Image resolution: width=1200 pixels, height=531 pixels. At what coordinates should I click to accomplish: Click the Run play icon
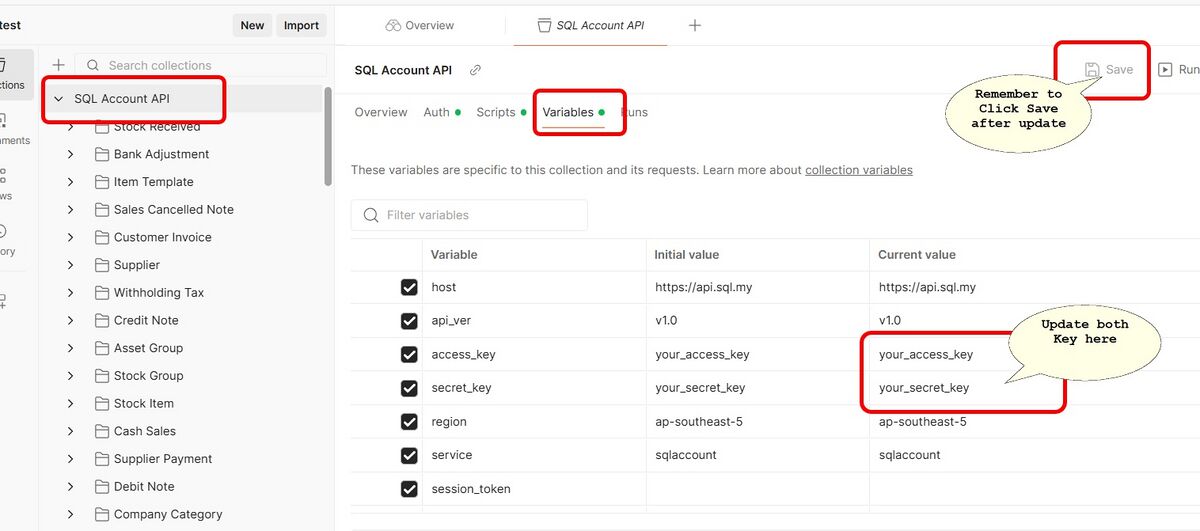(1165, 70)
